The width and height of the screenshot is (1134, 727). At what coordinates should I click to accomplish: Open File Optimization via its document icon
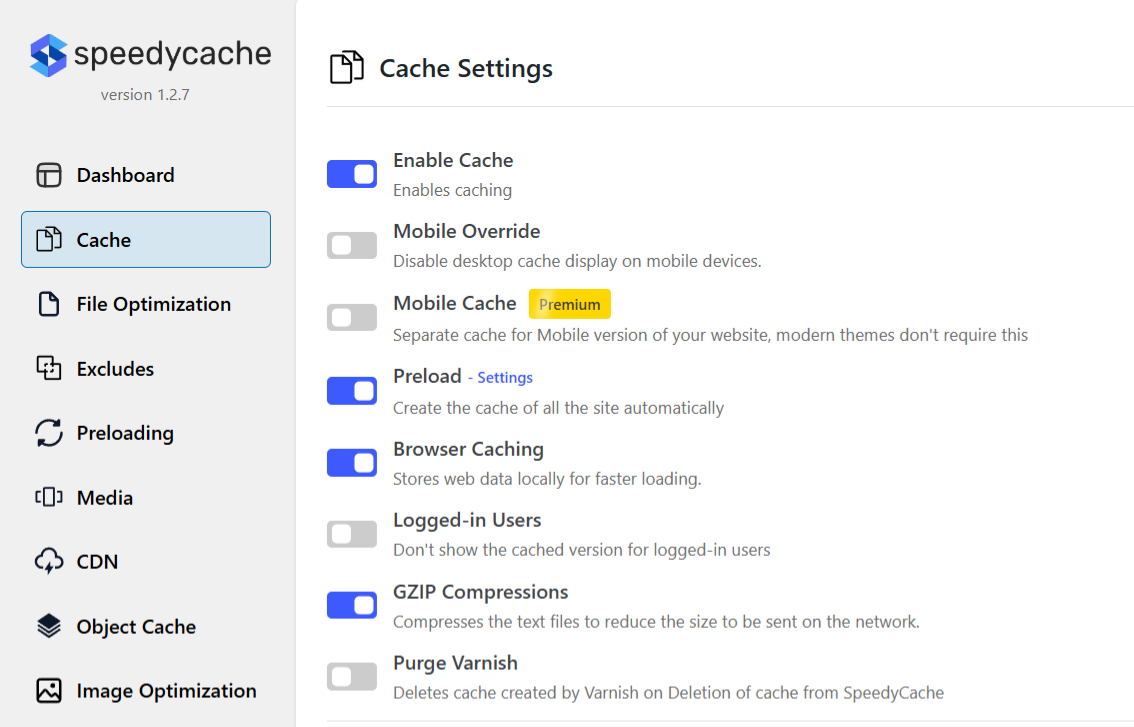click(x=48, y=303)
